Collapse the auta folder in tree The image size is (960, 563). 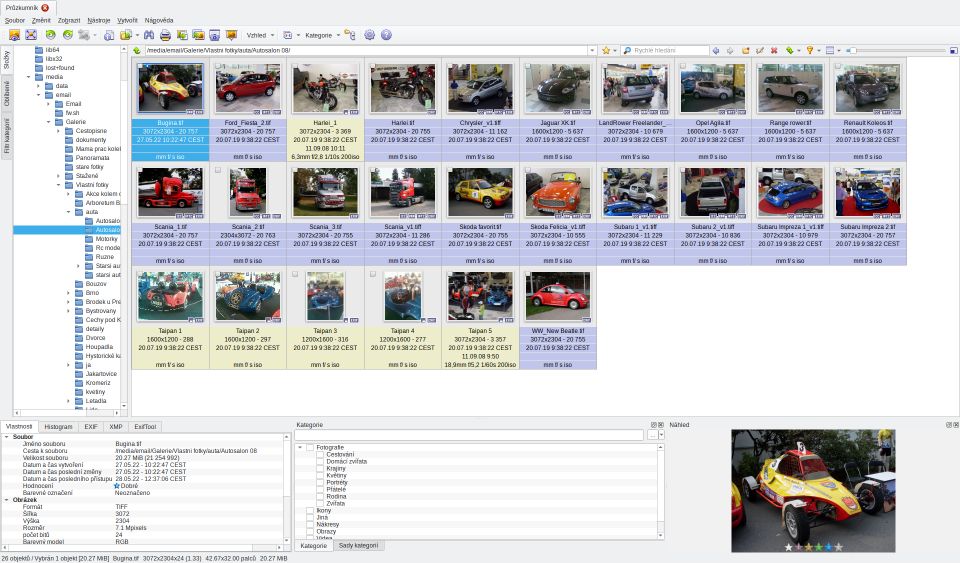(x=69, y=212)
